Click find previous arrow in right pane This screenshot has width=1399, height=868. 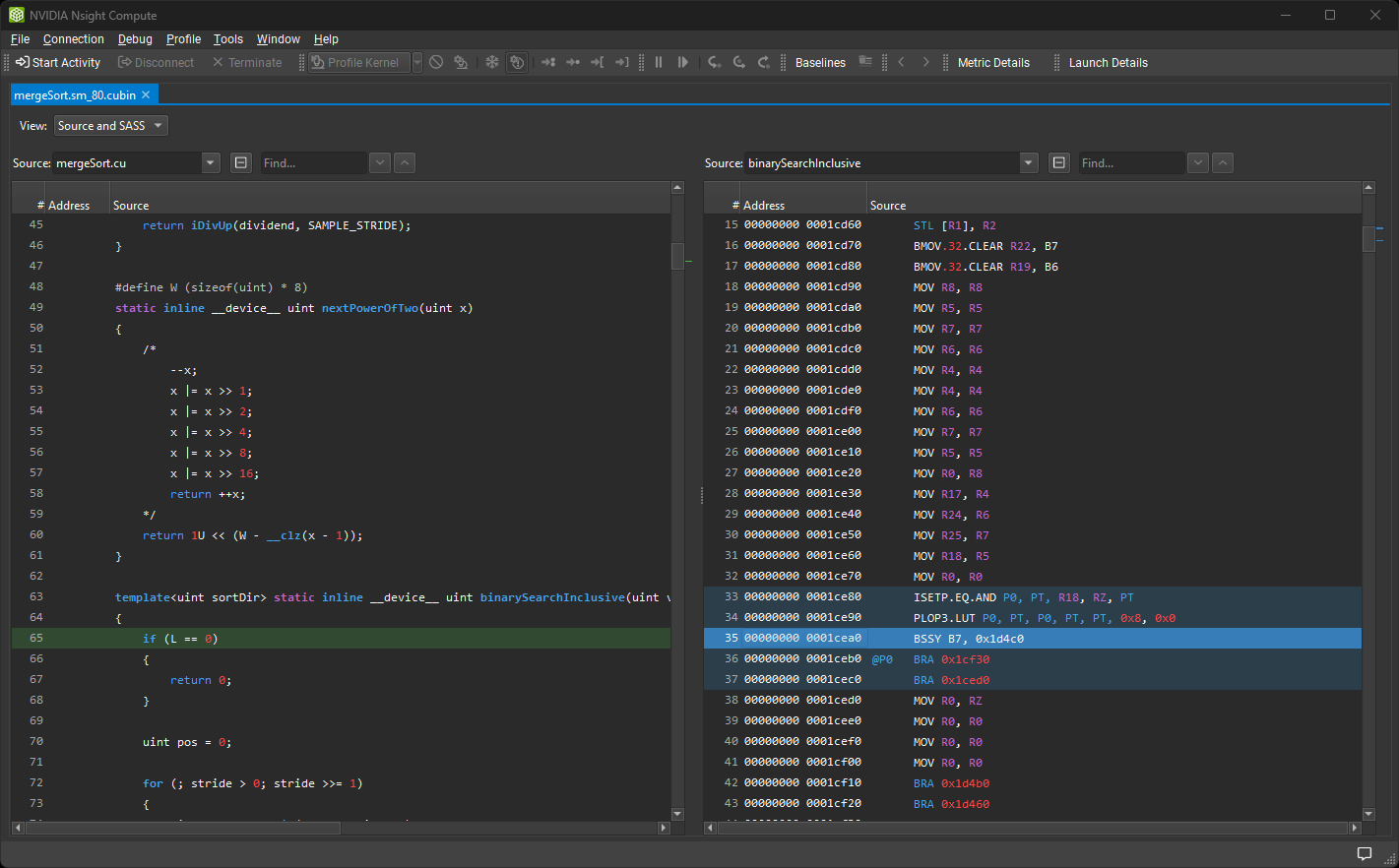[1223, 163]
